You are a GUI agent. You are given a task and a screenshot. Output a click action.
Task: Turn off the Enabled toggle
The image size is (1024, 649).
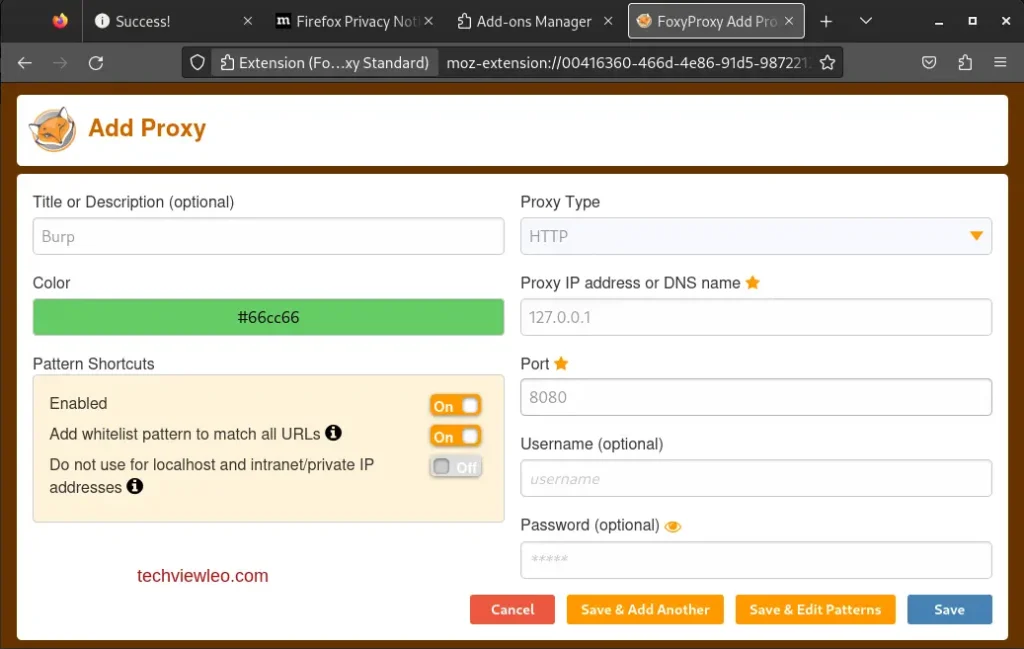tap(455, 405)
